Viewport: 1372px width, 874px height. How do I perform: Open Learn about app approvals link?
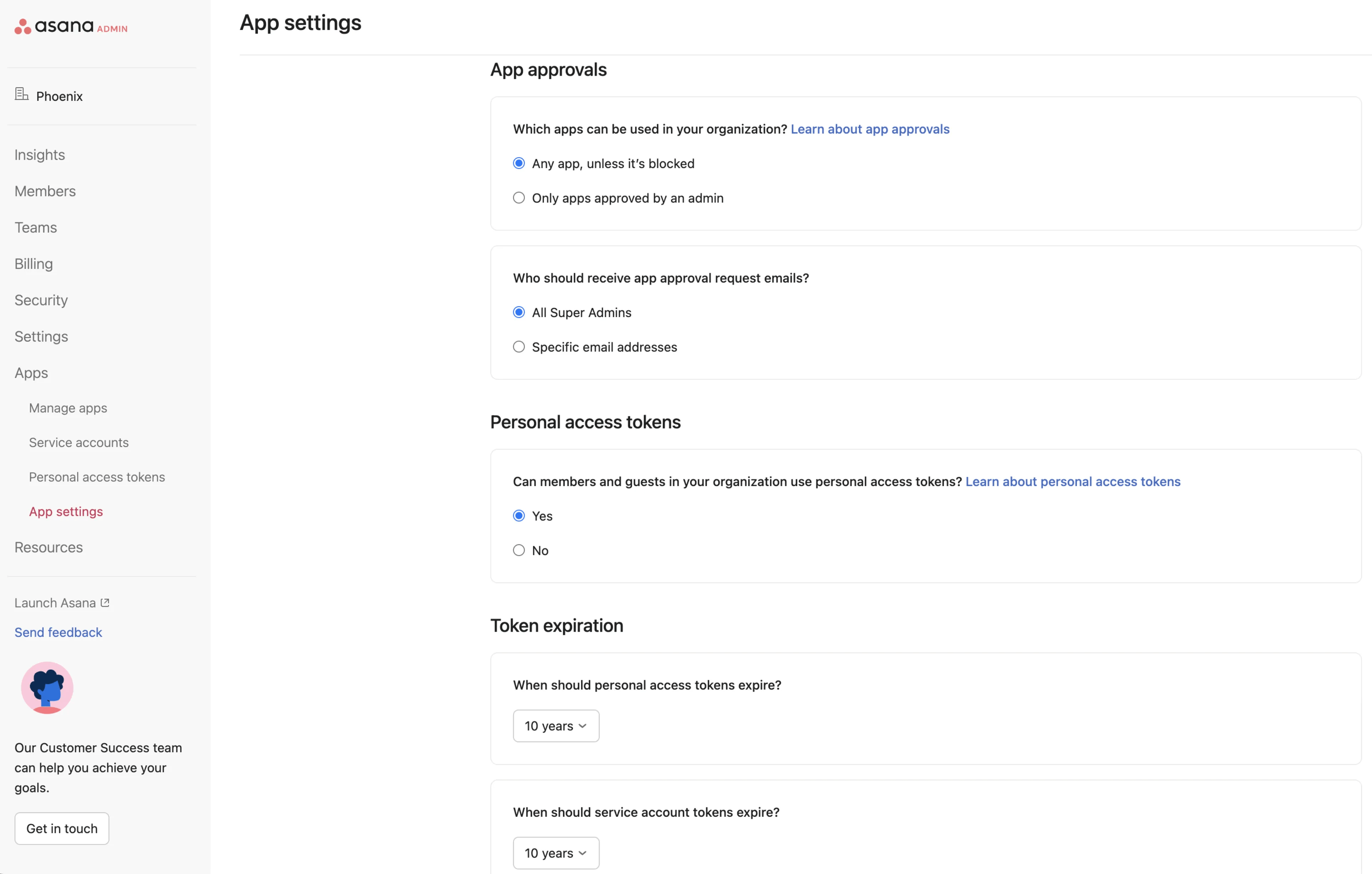(869, 129)
